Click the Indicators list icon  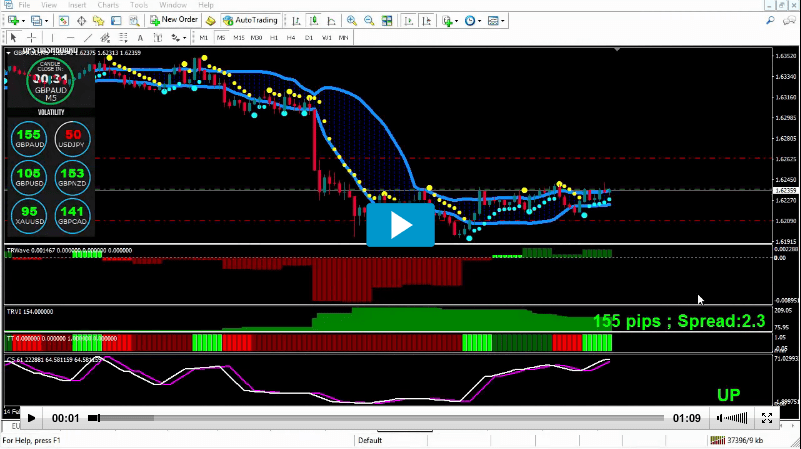tap(447, 20)
